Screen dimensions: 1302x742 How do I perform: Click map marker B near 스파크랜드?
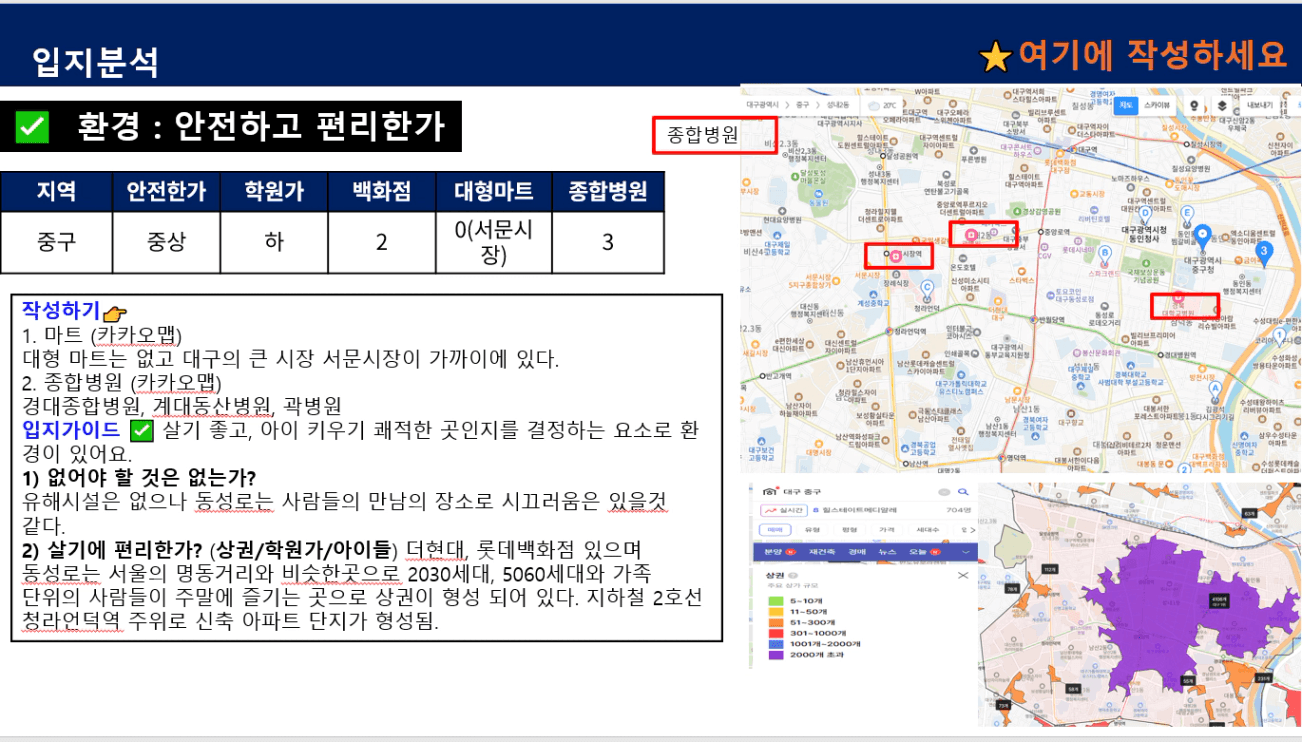(x=1105, y=254)
